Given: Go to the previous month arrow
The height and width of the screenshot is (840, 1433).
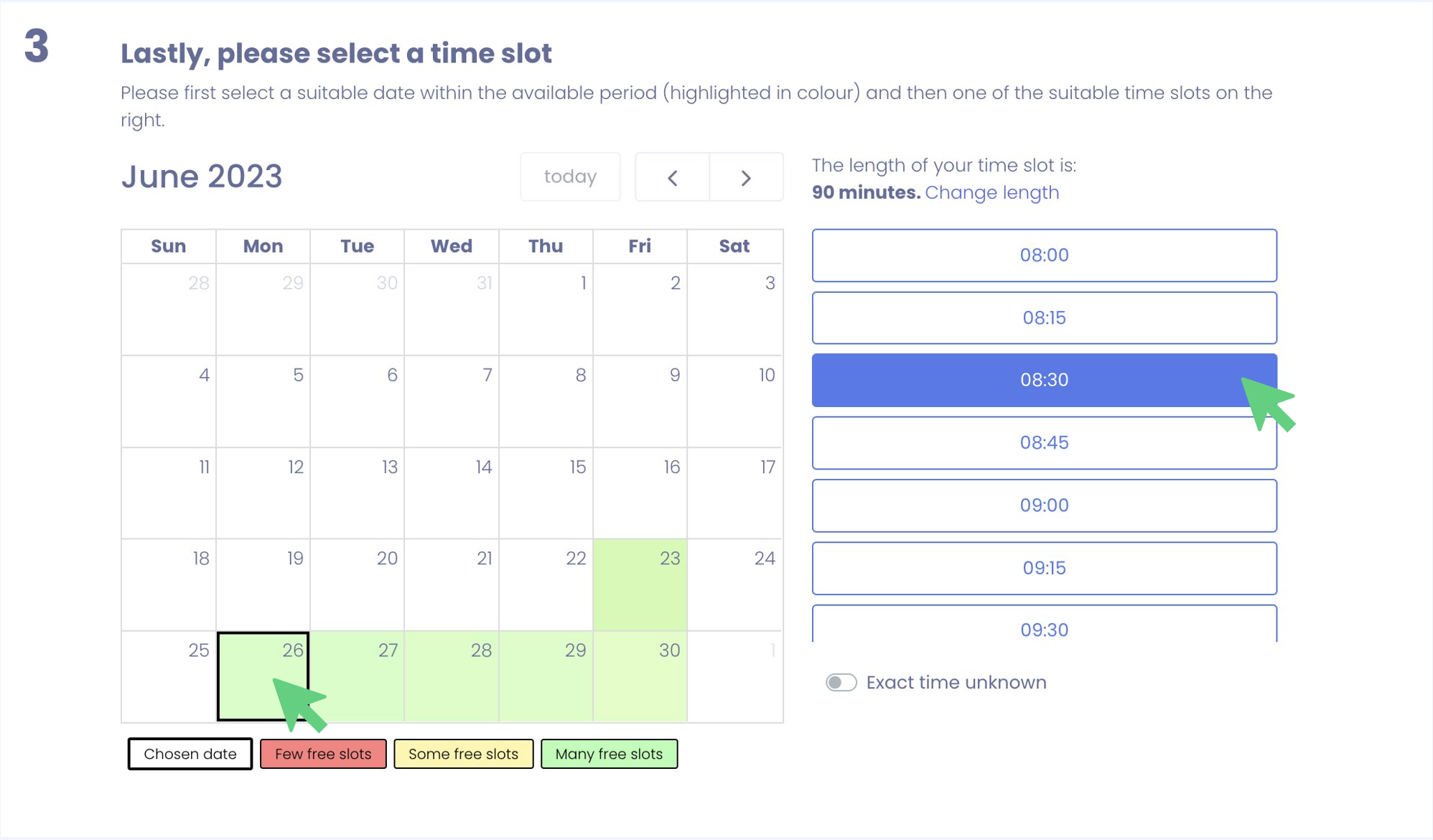Looking at the screenshot, I should tap(672, 177).
